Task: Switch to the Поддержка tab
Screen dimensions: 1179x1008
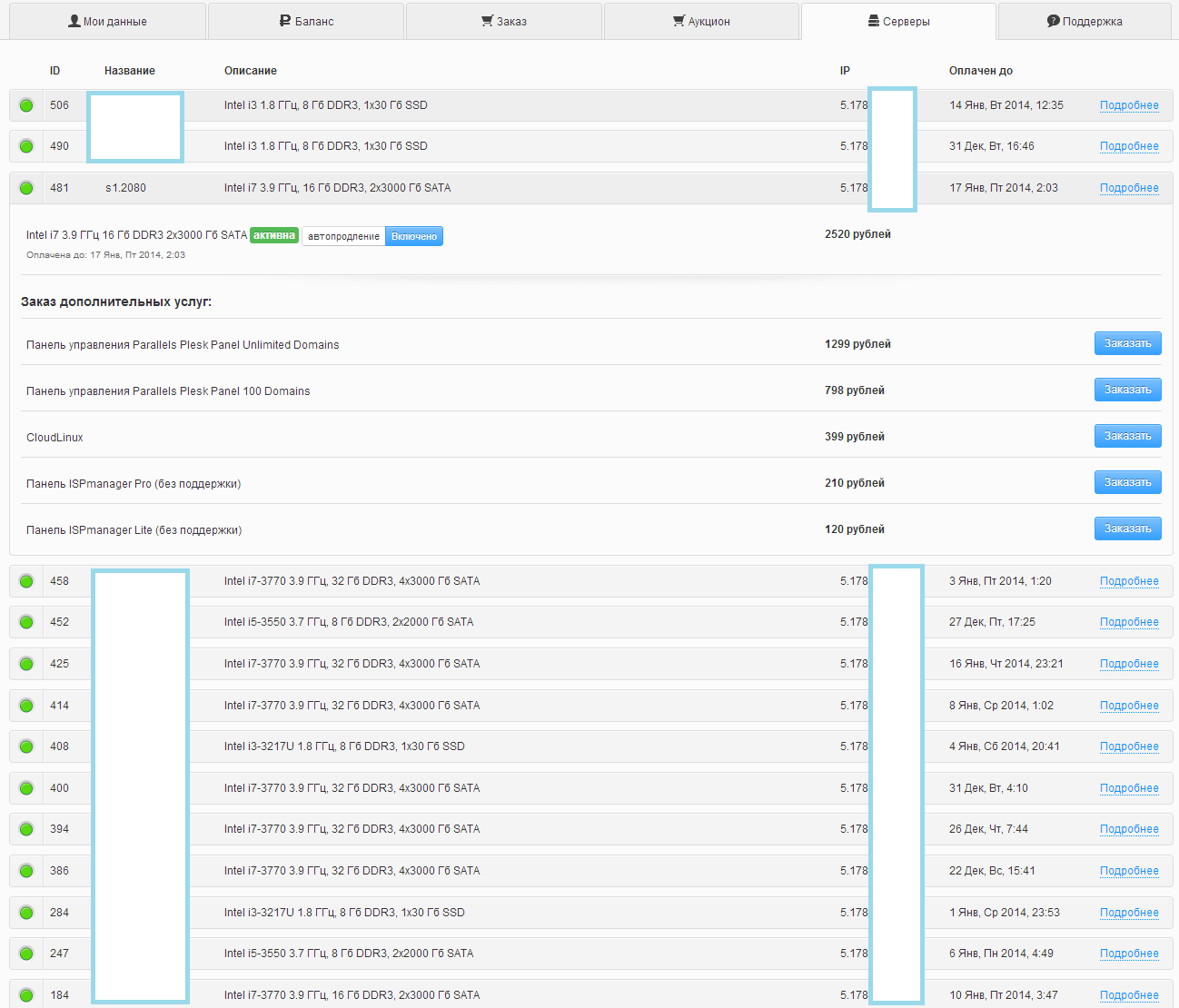Action: pyautogui.click(x=1085, y=21)
